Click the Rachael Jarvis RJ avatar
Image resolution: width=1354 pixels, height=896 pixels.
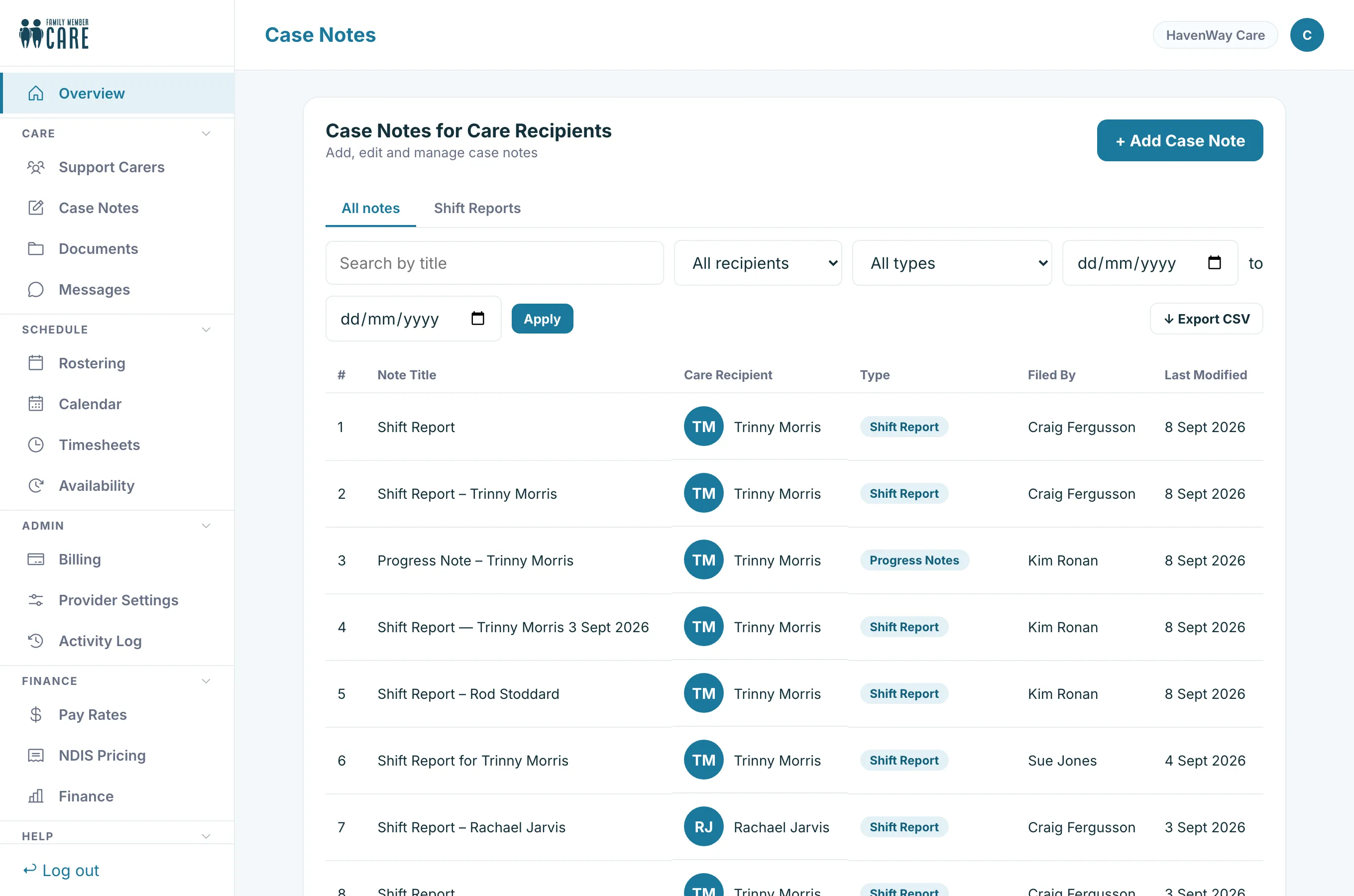tap(704, 827)
